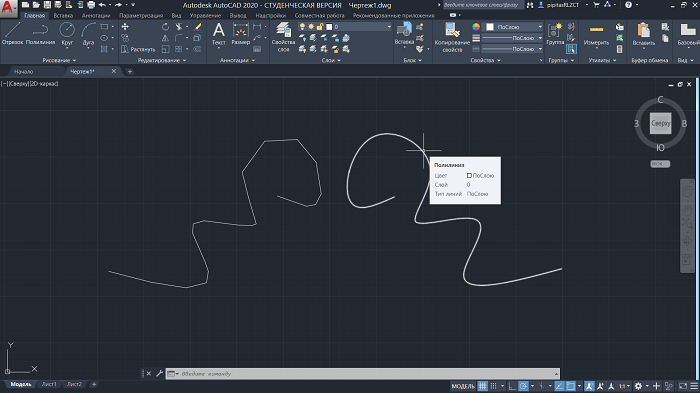The width and height of the screenshot is (700, 393).
Task: Click the Print icon in quick access toolbar
Action: click(91, 5)
